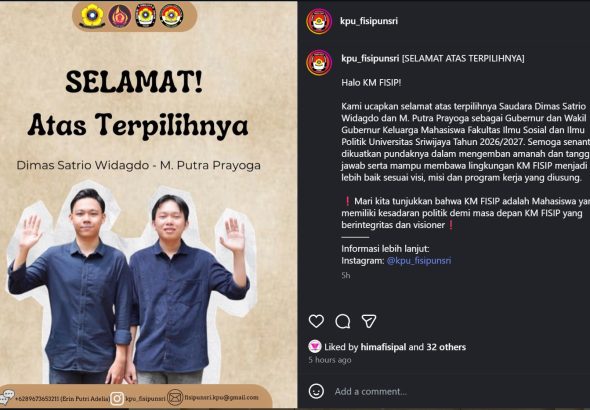The image size is (590, 410).
Task: Share the post with the paper plane icon
Action: click(369, 321)
